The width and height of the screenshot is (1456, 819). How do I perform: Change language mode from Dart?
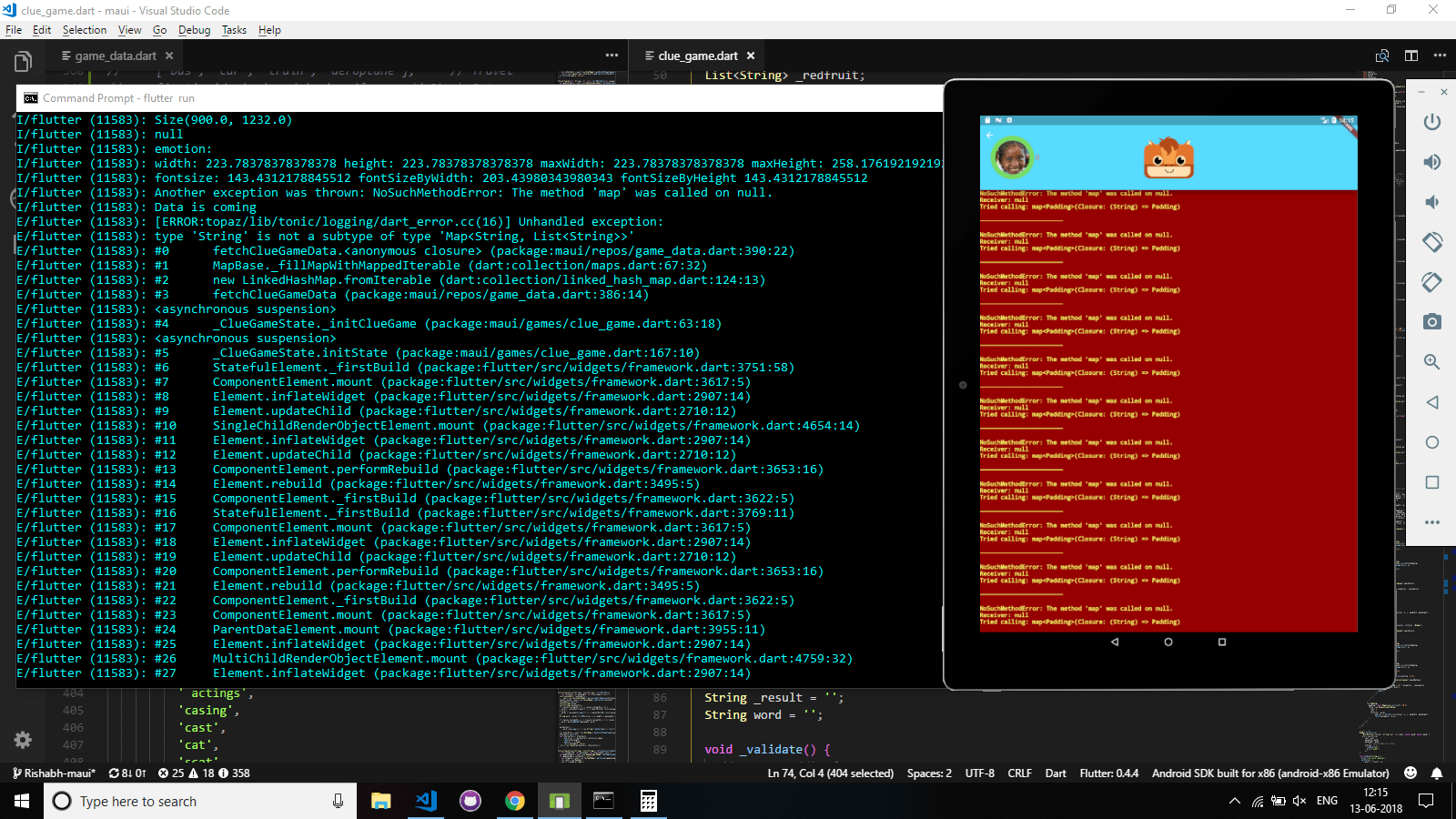click(x=1055, y=773)
